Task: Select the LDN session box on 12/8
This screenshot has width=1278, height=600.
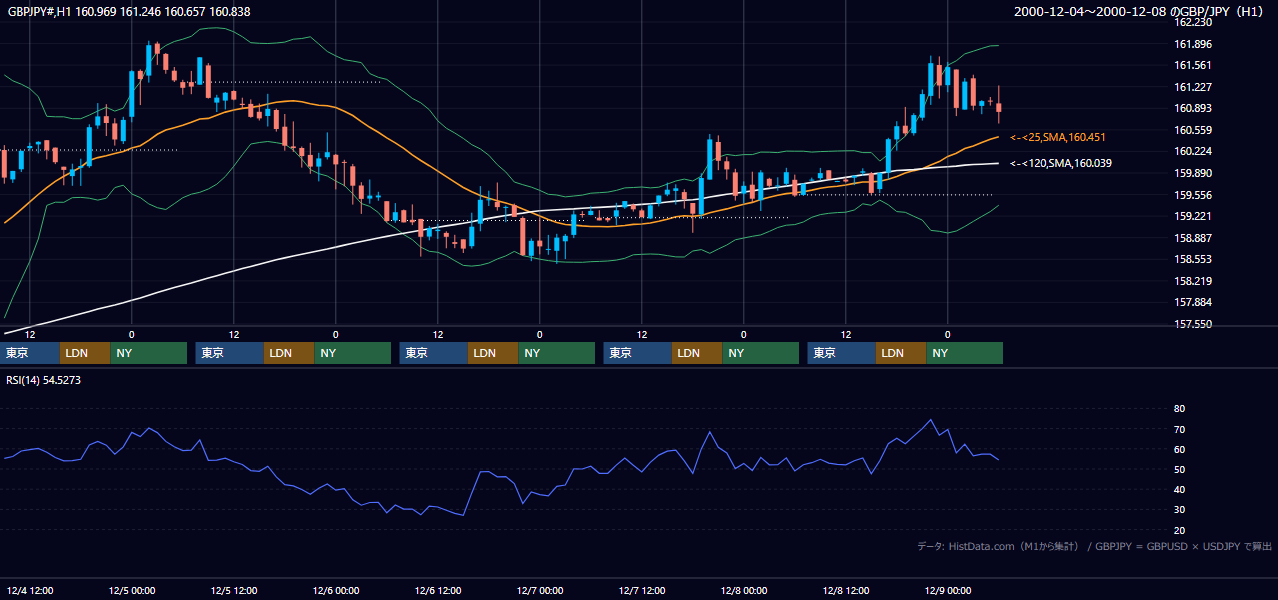Action: click(x=901, y=353)
